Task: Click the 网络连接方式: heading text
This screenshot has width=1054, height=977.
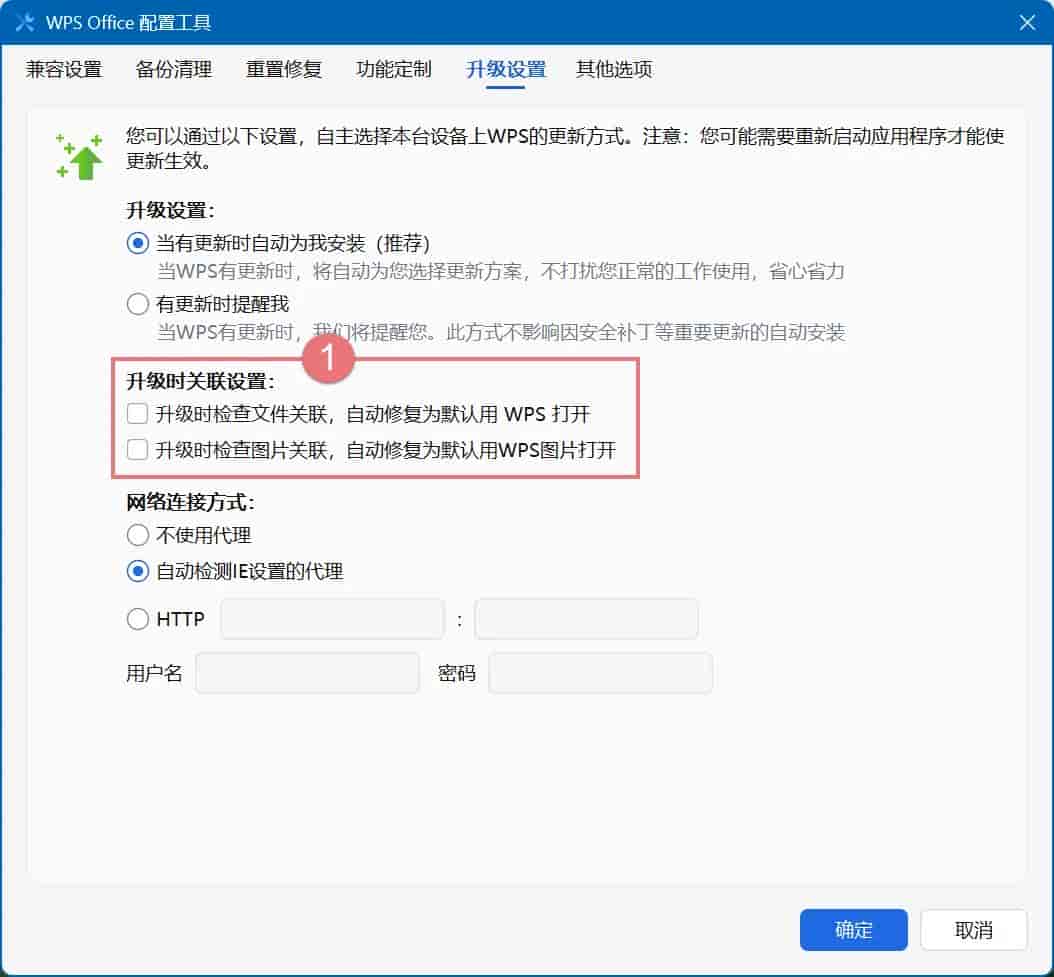Action: click(191, 502)
